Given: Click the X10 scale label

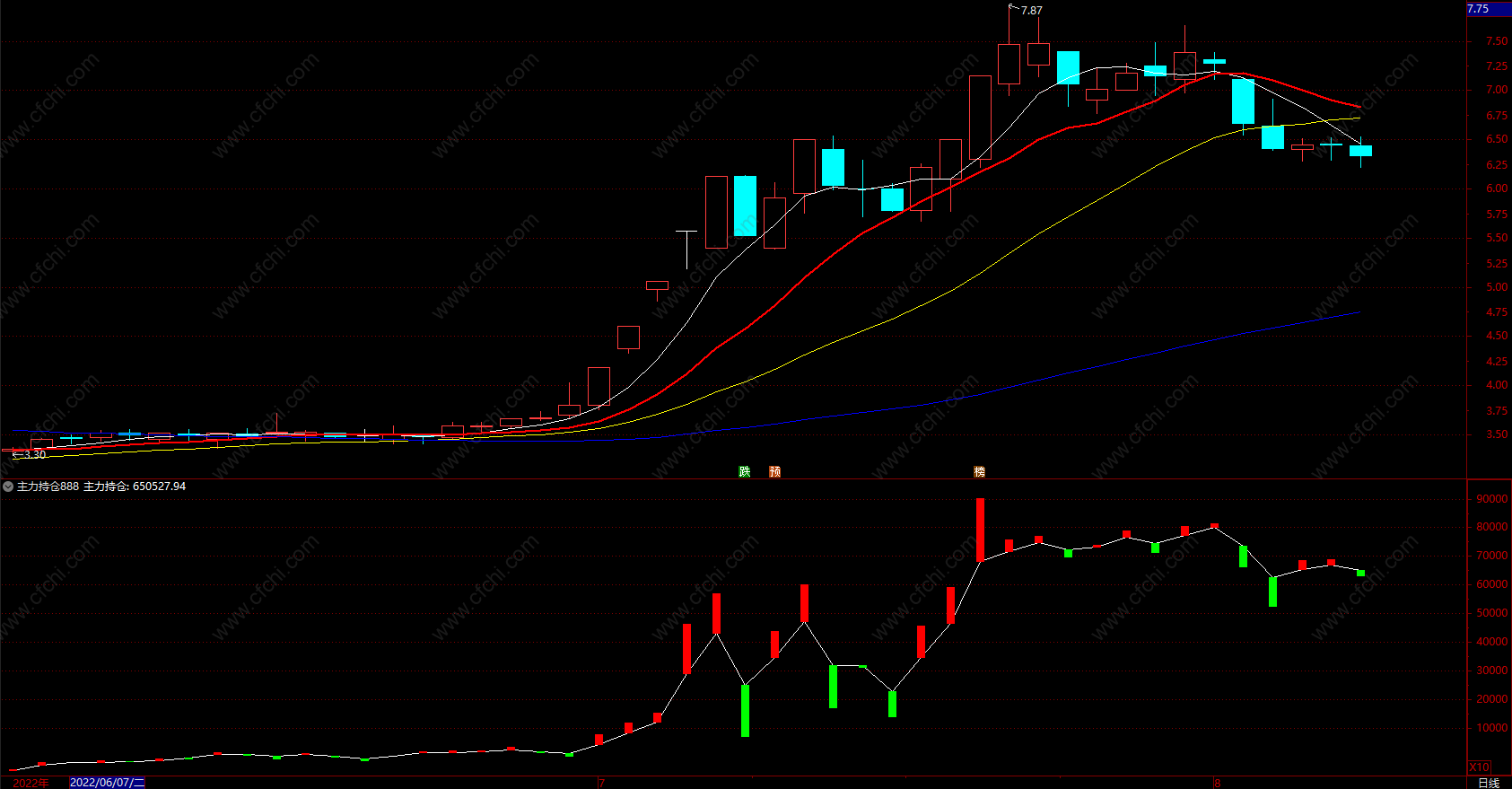Looking at the screenshot, I should coord(1480,767).
